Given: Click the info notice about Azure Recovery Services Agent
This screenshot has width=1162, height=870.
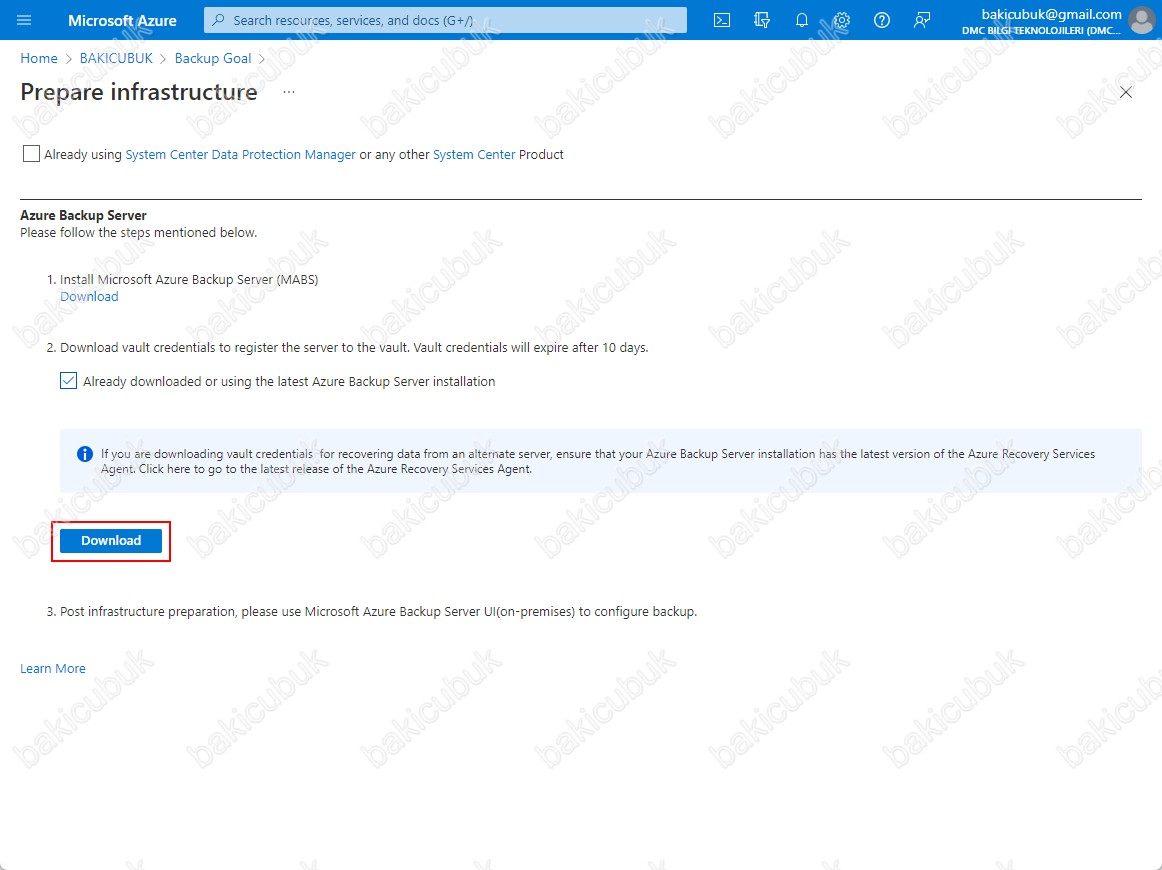Looking at the screenshot, I should tap(600, 461).
